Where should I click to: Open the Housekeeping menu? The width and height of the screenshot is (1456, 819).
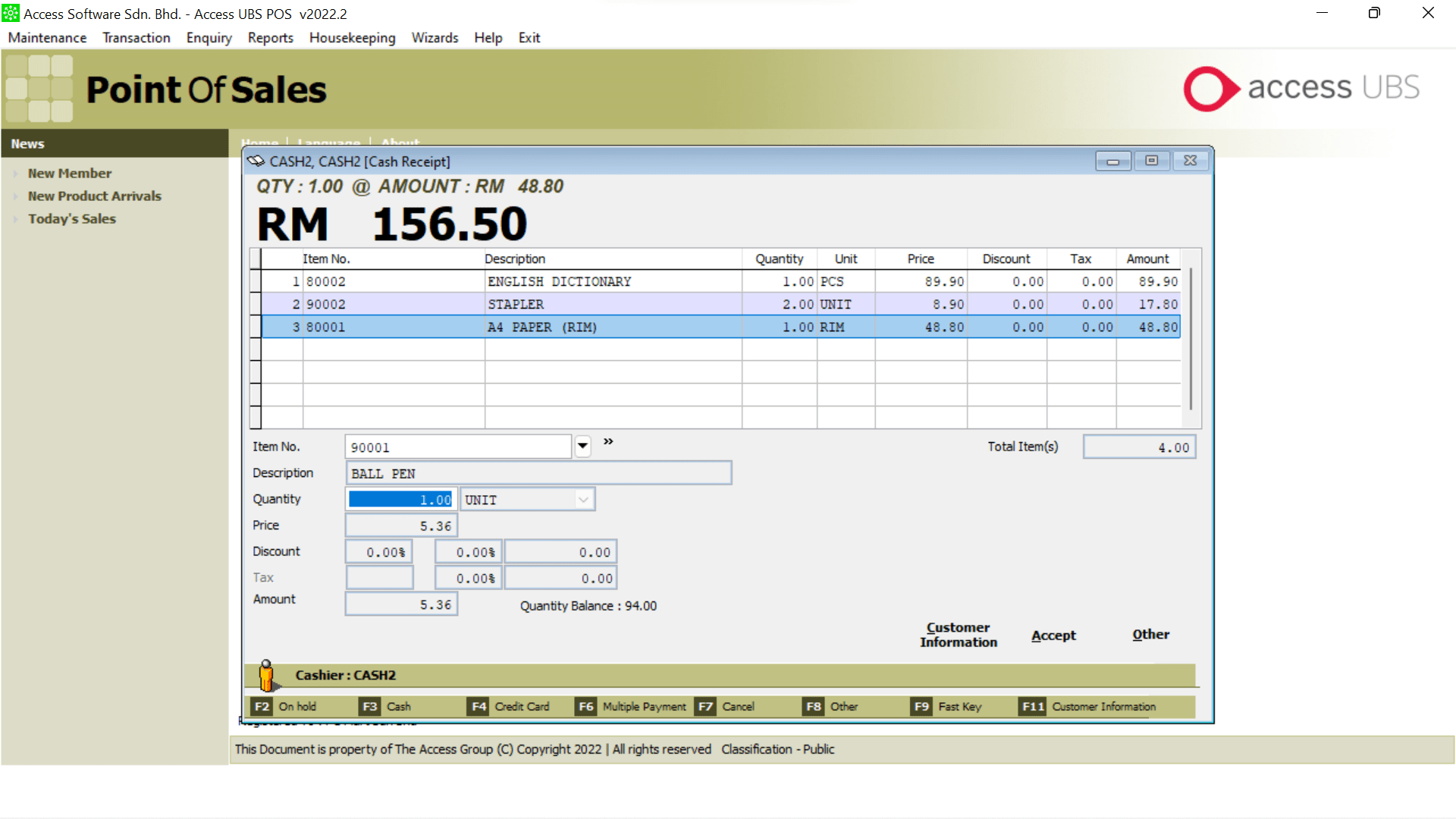(352, 38)
